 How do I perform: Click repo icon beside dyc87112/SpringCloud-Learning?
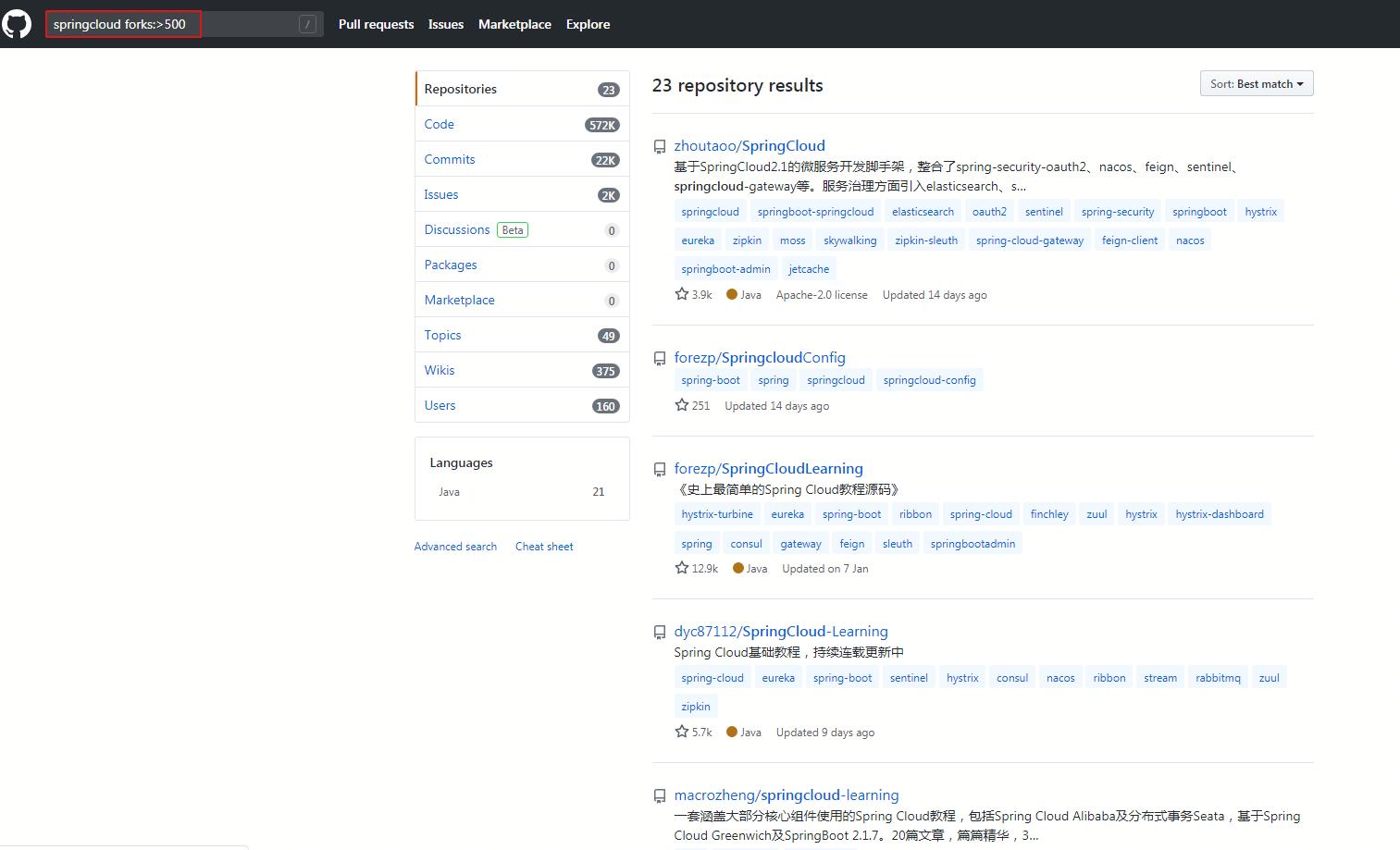(x=660, y=633)
